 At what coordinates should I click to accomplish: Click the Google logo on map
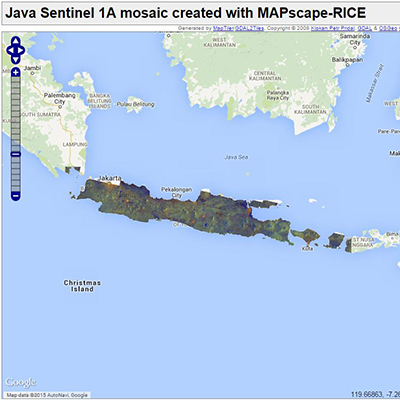click(x=20, y=382)
